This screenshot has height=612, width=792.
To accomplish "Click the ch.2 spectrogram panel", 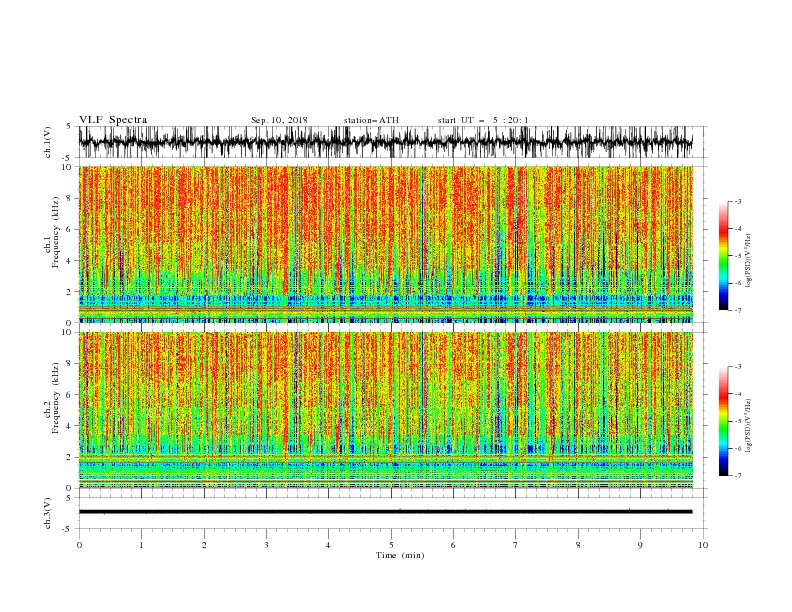I will pos(386,410).
